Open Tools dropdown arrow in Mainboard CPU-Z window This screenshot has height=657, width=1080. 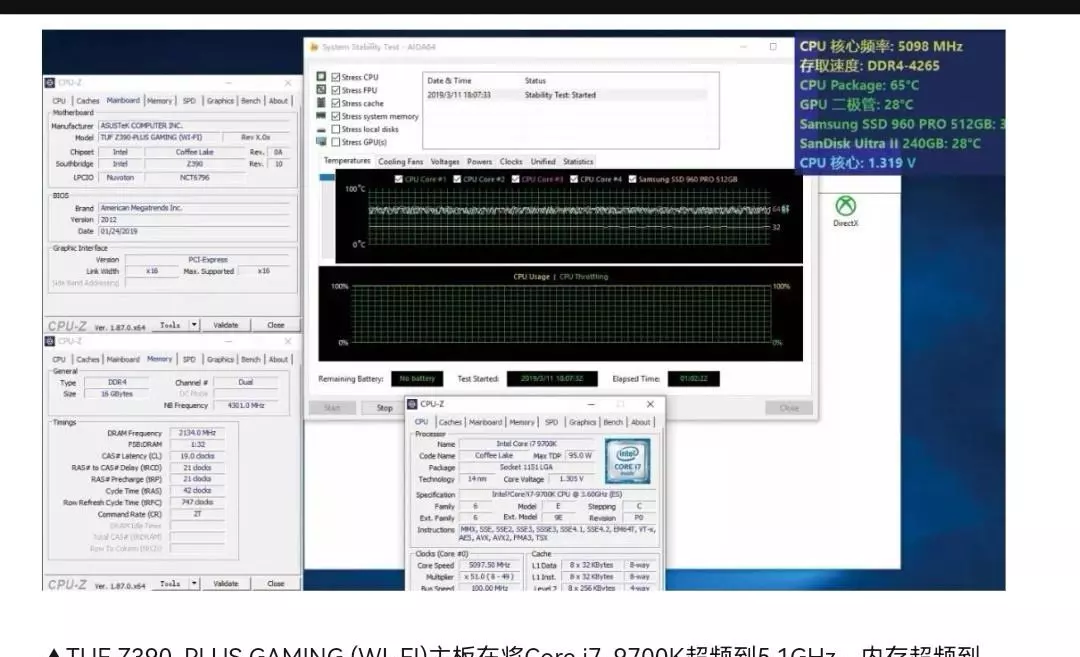pyautogui.click(x=194, y=325)
